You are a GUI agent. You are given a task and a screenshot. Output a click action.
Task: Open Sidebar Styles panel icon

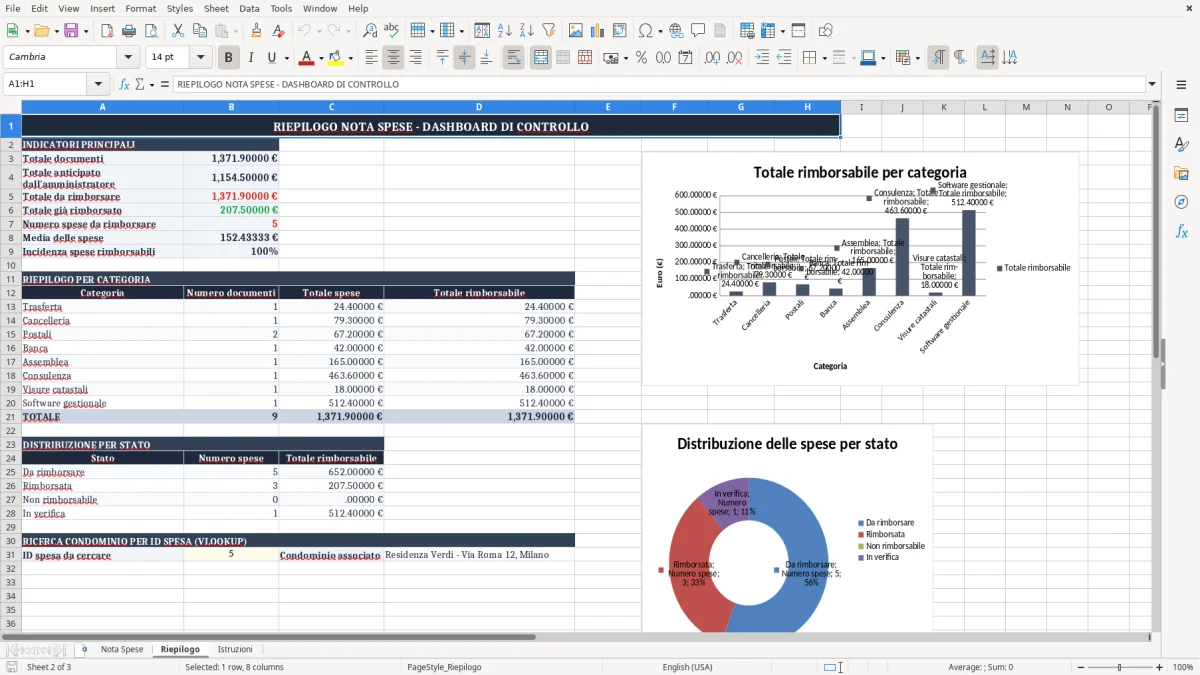tap(1181, 144)
